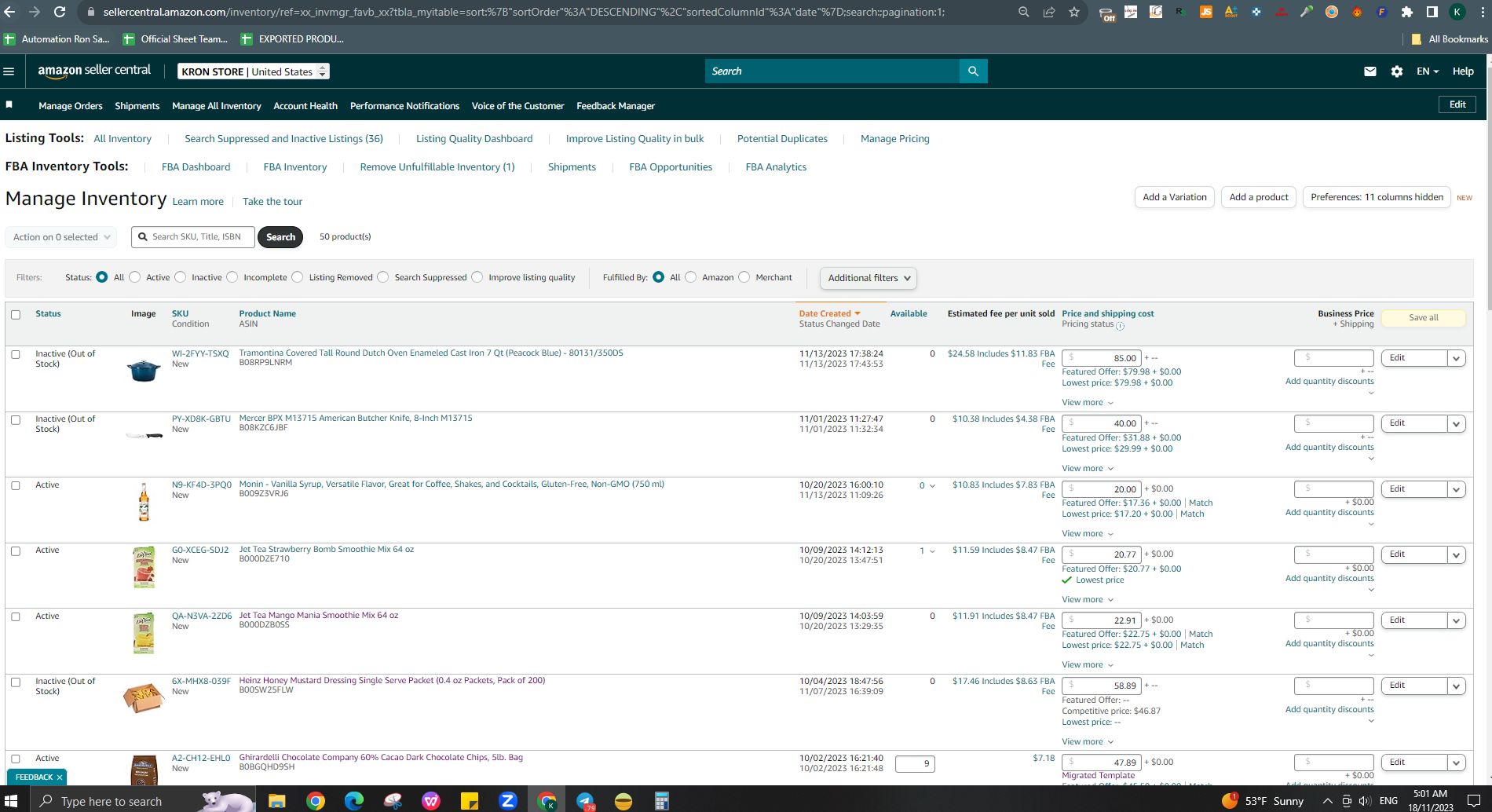The width and height of the screenshot is (1492, 812).
Task: Expand the Additional filters dropdown
Action: tap(868, 278)
